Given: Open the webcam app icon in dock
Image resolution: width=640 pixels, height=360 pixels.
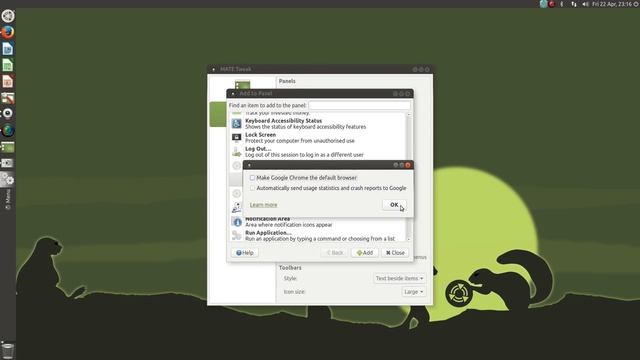Looking at the screenshot, I should coord(8,113).
